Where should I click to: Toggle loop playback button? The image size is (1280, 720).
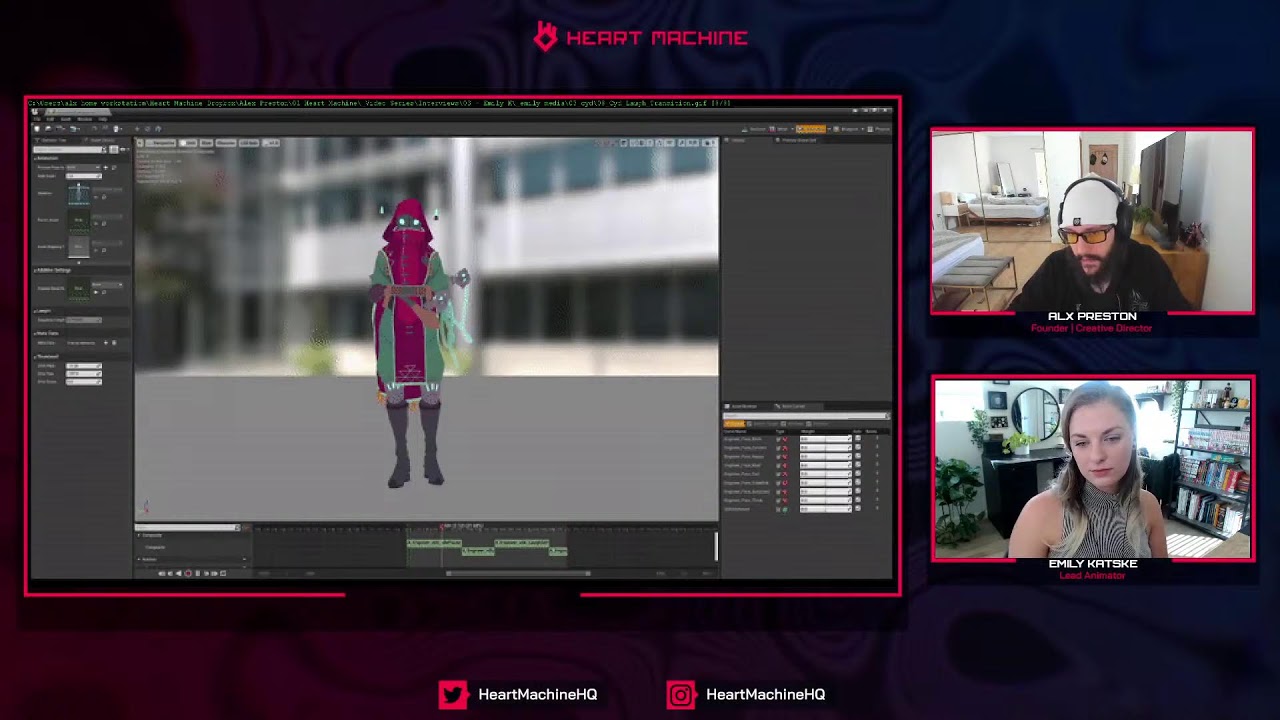(x=222, y=573)
